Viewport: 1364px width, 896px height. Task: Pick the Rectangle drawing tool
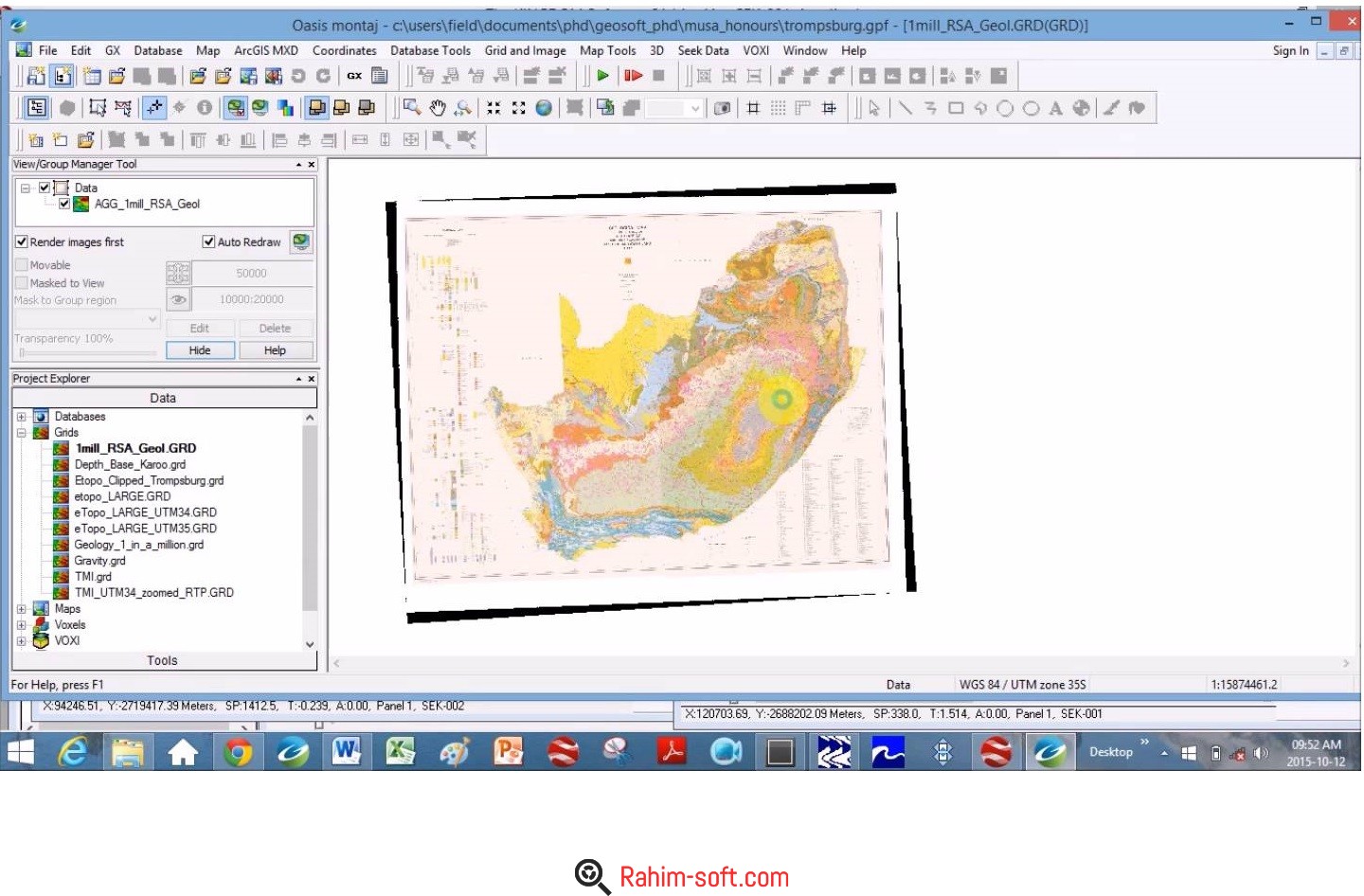956,108
